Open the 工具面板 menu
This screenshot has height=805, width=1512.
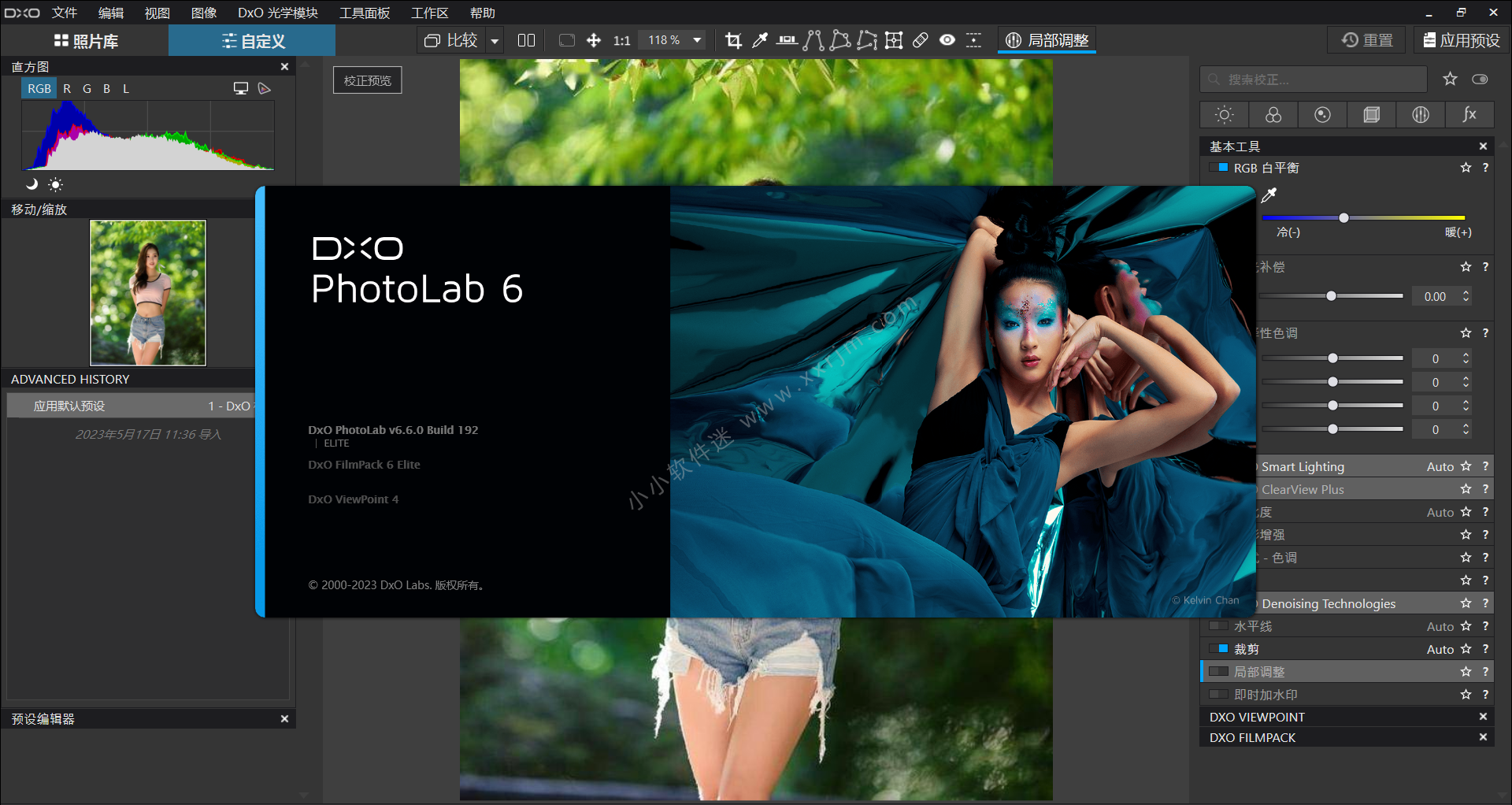(x=365, y=13)
